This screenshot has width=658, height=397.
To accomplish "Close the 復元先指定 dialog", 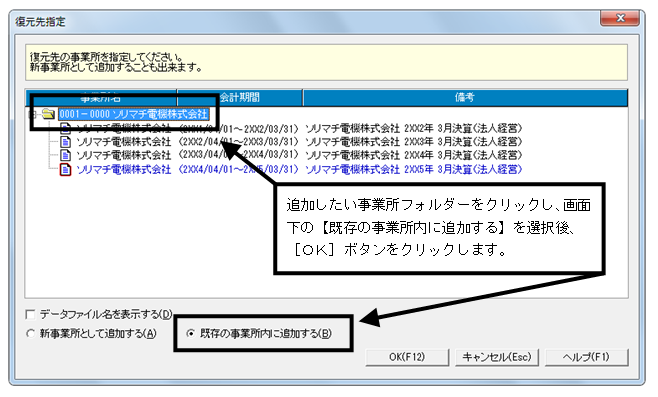I will pyautogui.click(x=620, y=18).
